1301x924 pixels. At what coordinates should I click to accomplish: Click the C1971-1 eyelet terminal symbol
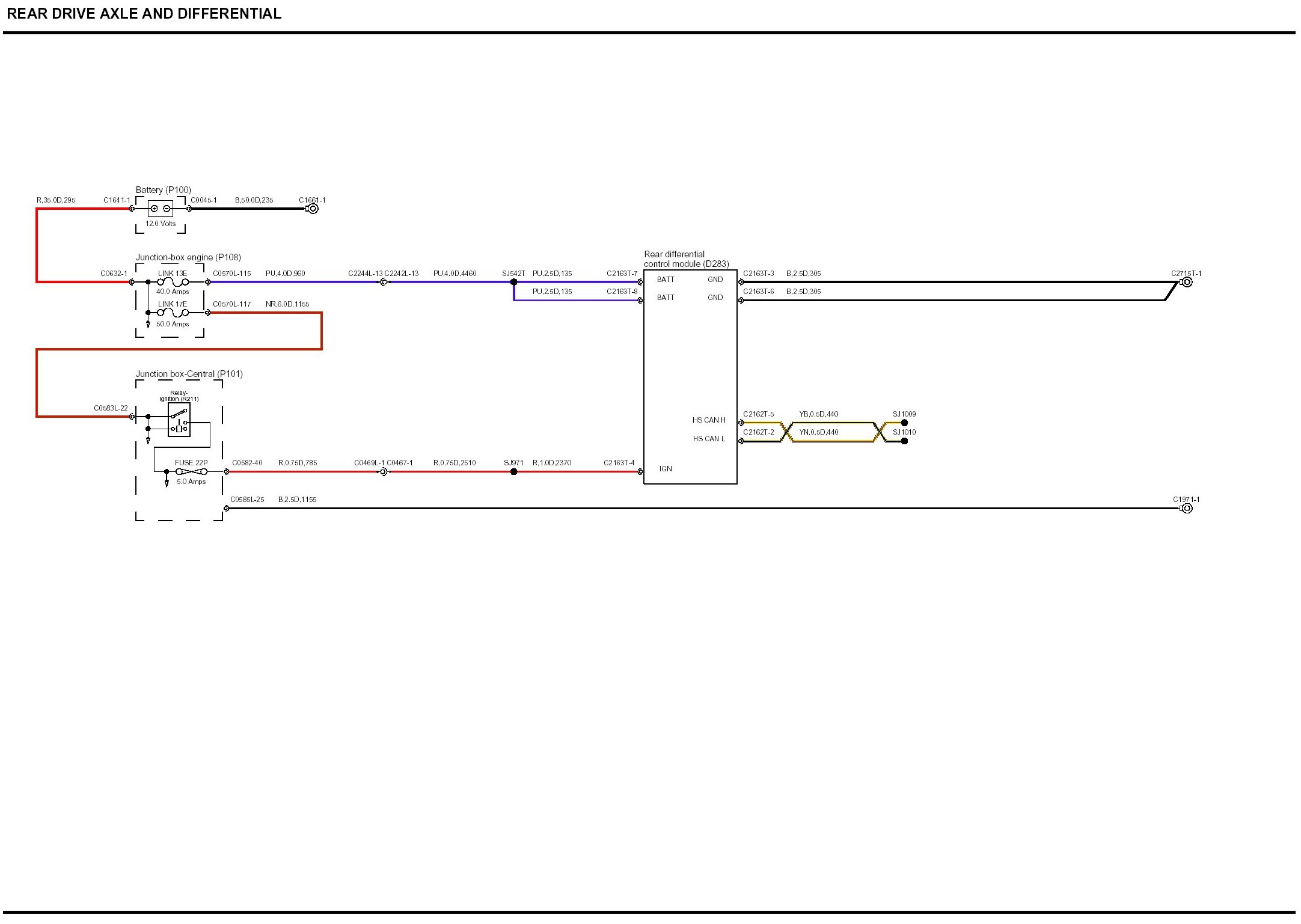pos(1187,509)
